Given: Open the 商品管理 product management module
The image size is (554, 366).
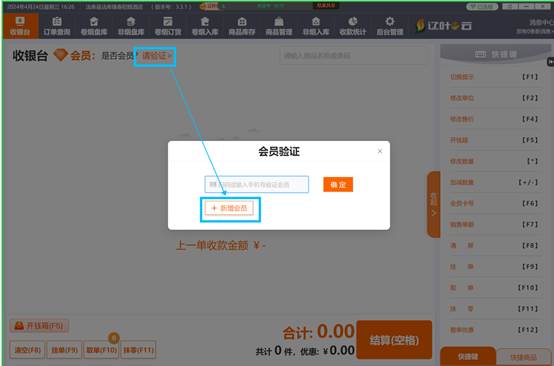Looking at the screenshot, I should pos(279,26).
